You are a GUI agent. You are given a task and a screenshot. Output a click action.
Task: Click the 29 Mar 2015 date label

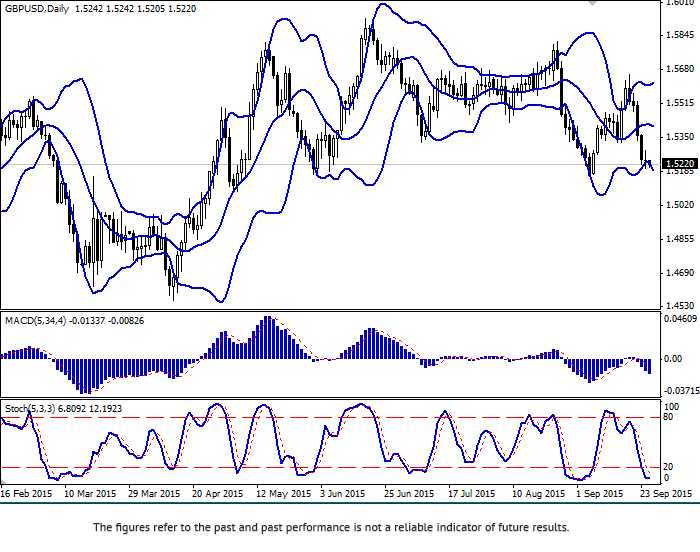pos(154,494)
